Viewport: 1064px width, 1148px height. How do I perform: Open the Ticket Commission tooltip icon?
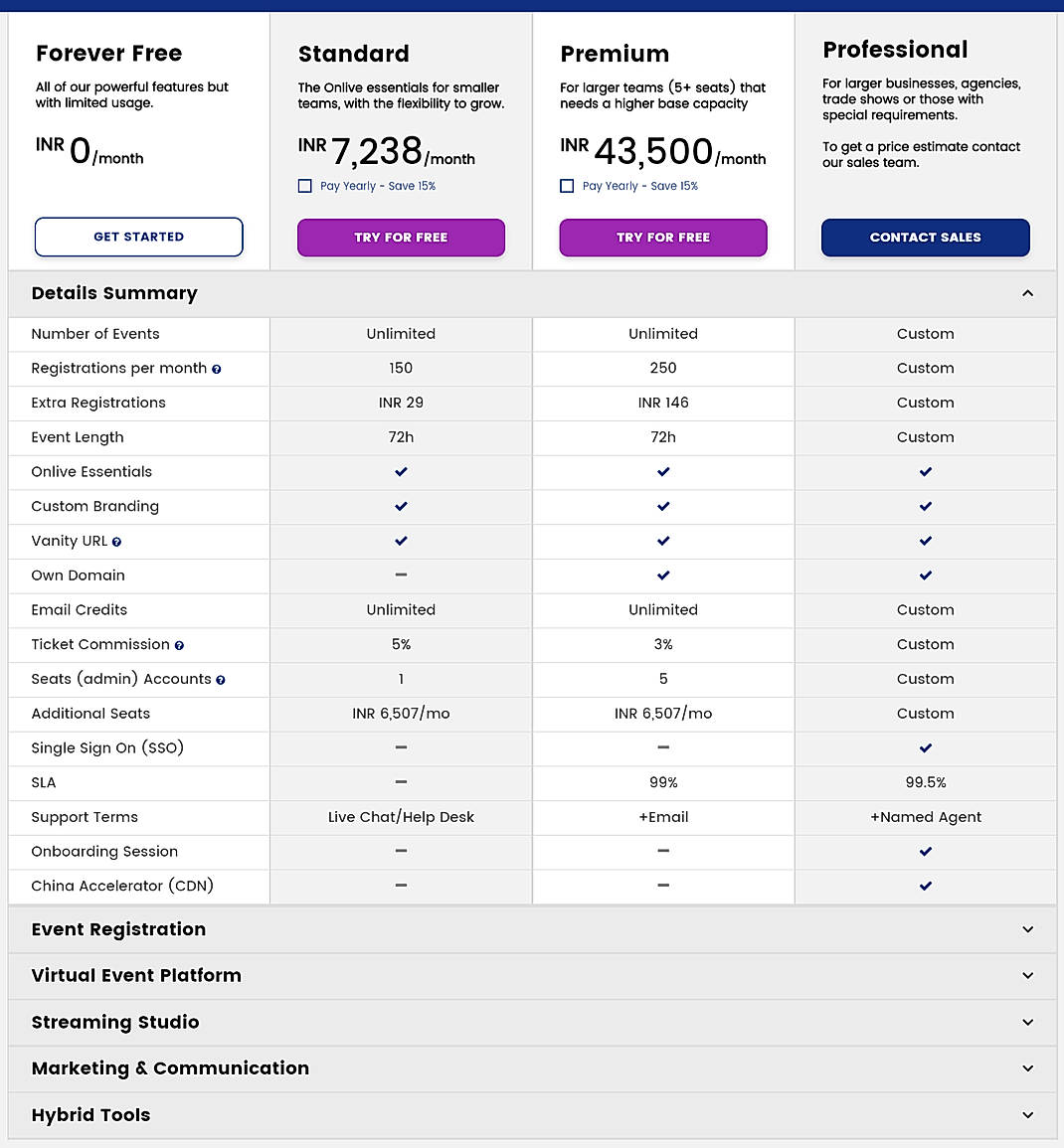179,645
